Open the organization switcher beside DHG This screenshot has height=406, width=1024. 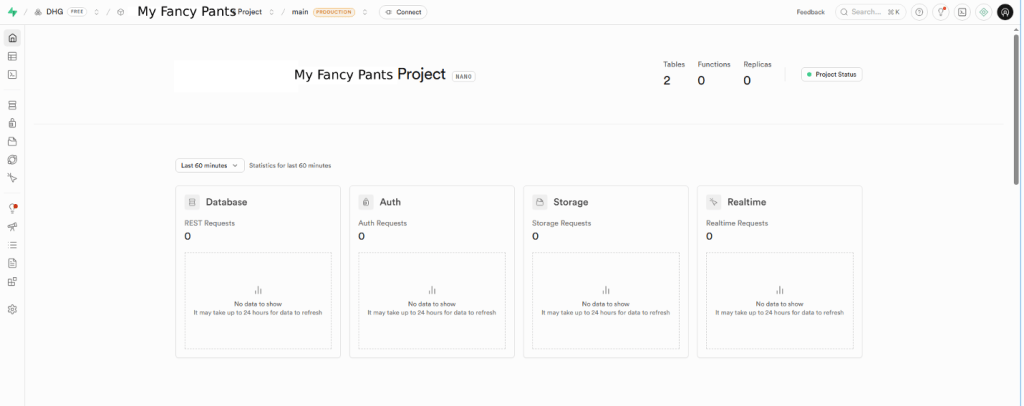pos(97,12)
